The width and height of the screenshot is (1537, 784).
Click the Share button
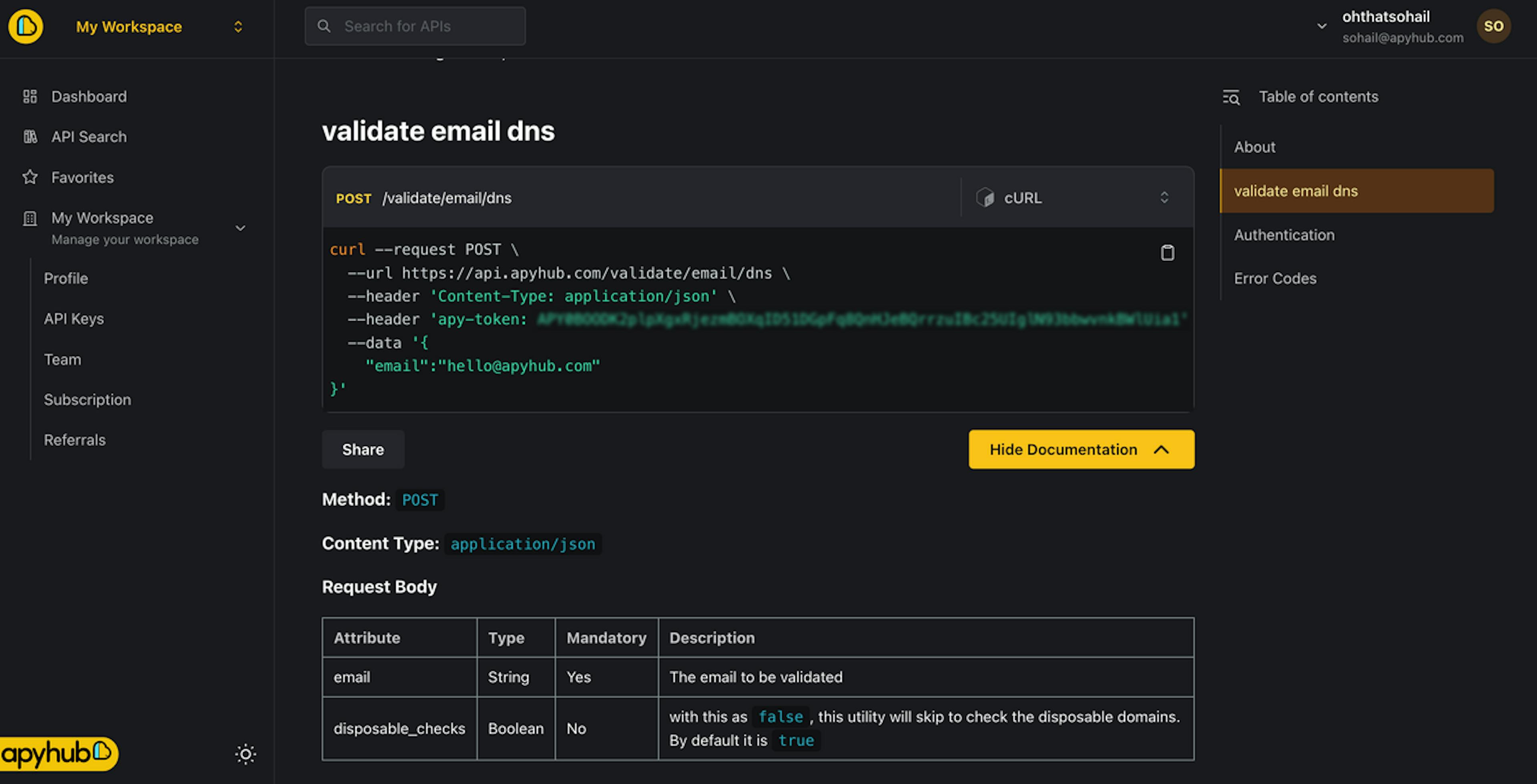363,449
